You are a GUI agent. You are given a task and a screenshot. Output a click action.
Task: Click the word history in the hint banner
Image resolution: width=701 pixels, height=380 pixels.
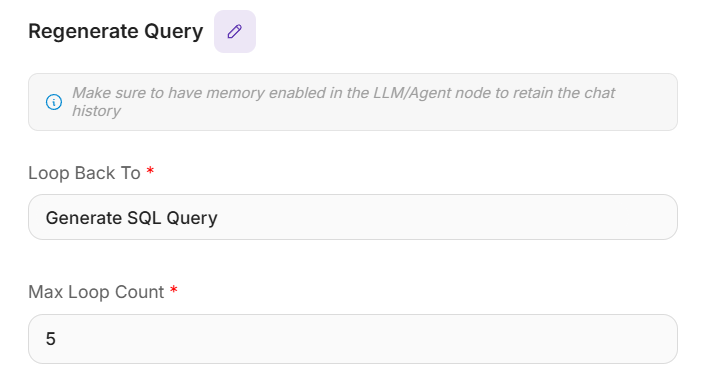click(x=97, y=111)
